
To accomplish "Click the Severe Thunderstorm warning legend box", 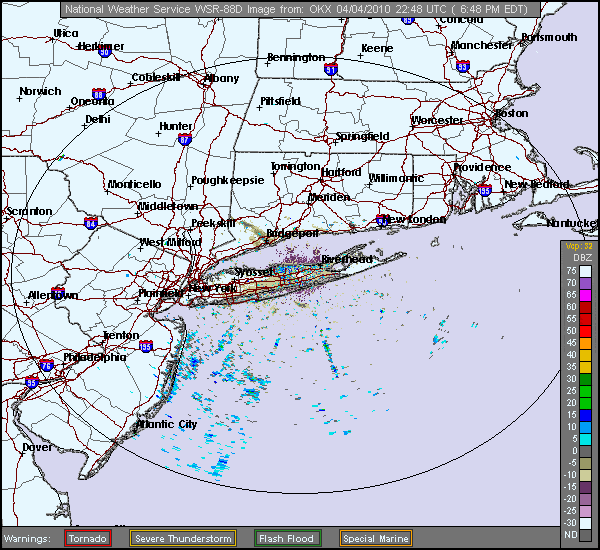I will pyautogui.click(x=183, y=538).
